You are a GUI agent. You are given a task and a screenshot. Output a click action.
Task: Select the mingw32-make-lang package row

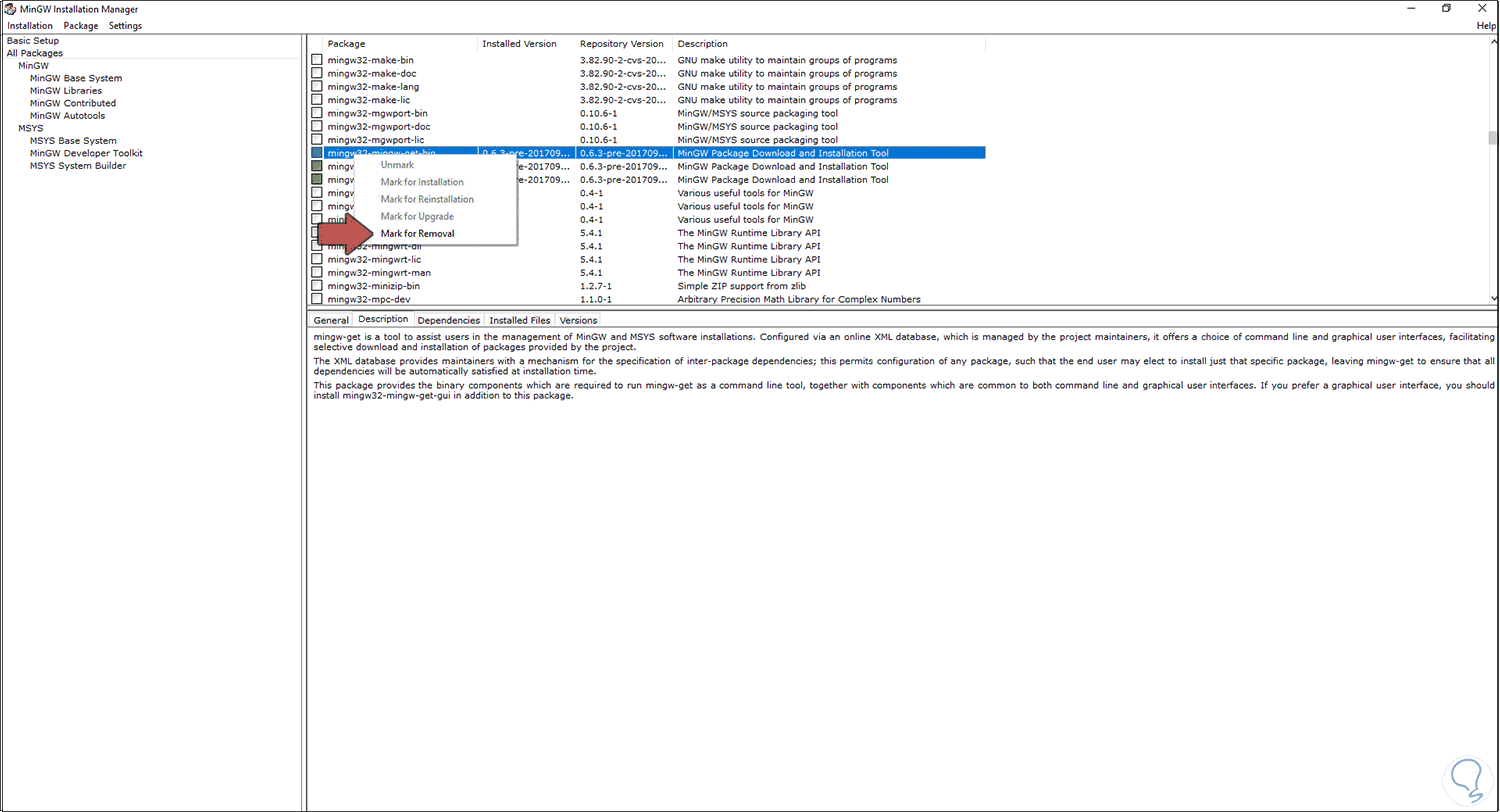(x=647, y=87)
